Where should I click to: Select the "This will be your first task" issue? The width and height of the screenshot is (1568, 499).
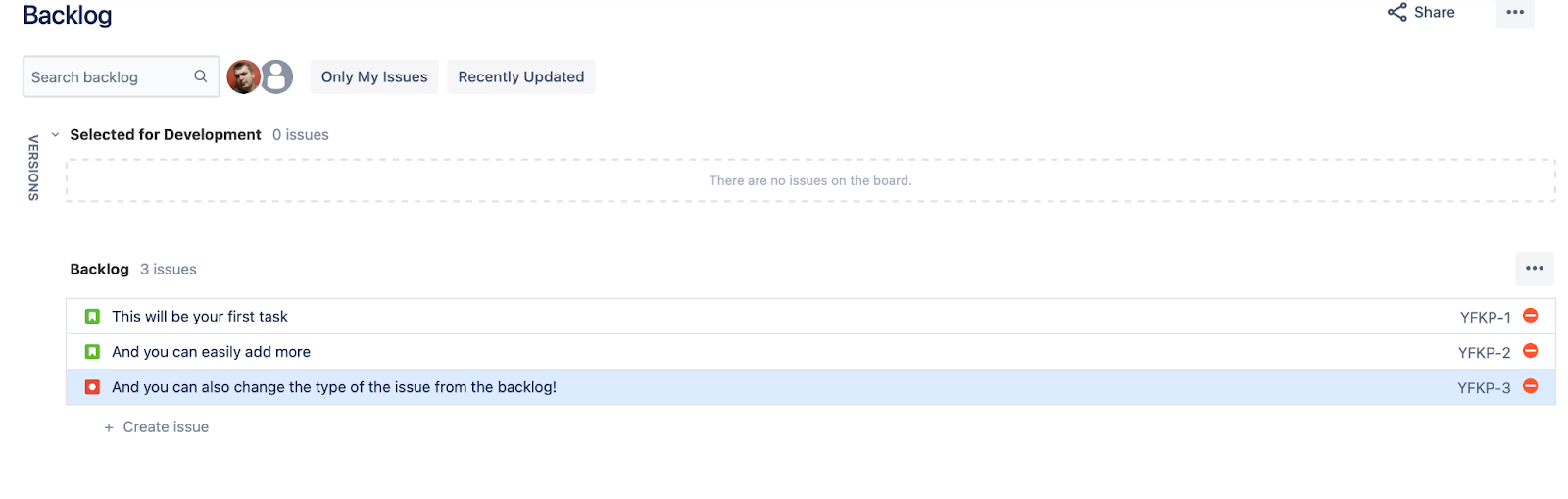(x=200, y=317)
